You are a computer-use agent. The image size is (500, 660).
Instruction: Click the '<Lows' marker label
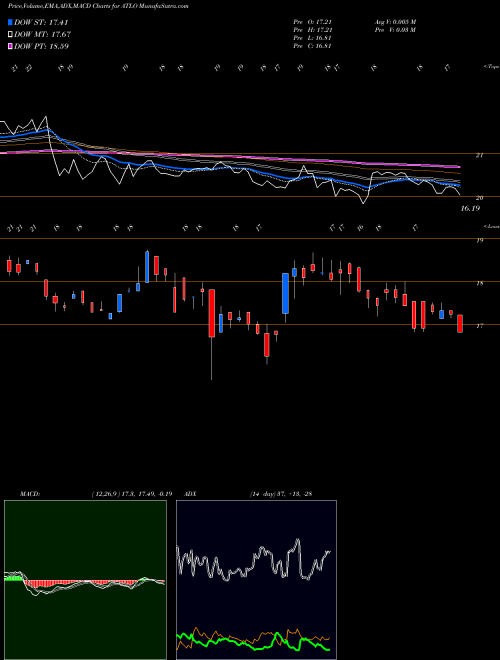(491, 226)
